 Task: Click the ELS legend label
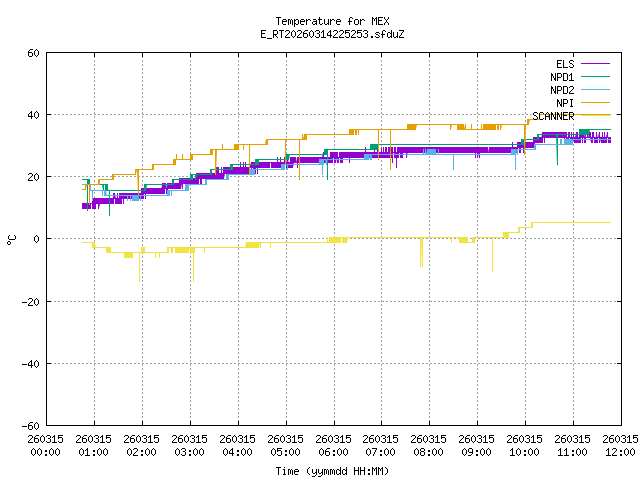[564, 64]
